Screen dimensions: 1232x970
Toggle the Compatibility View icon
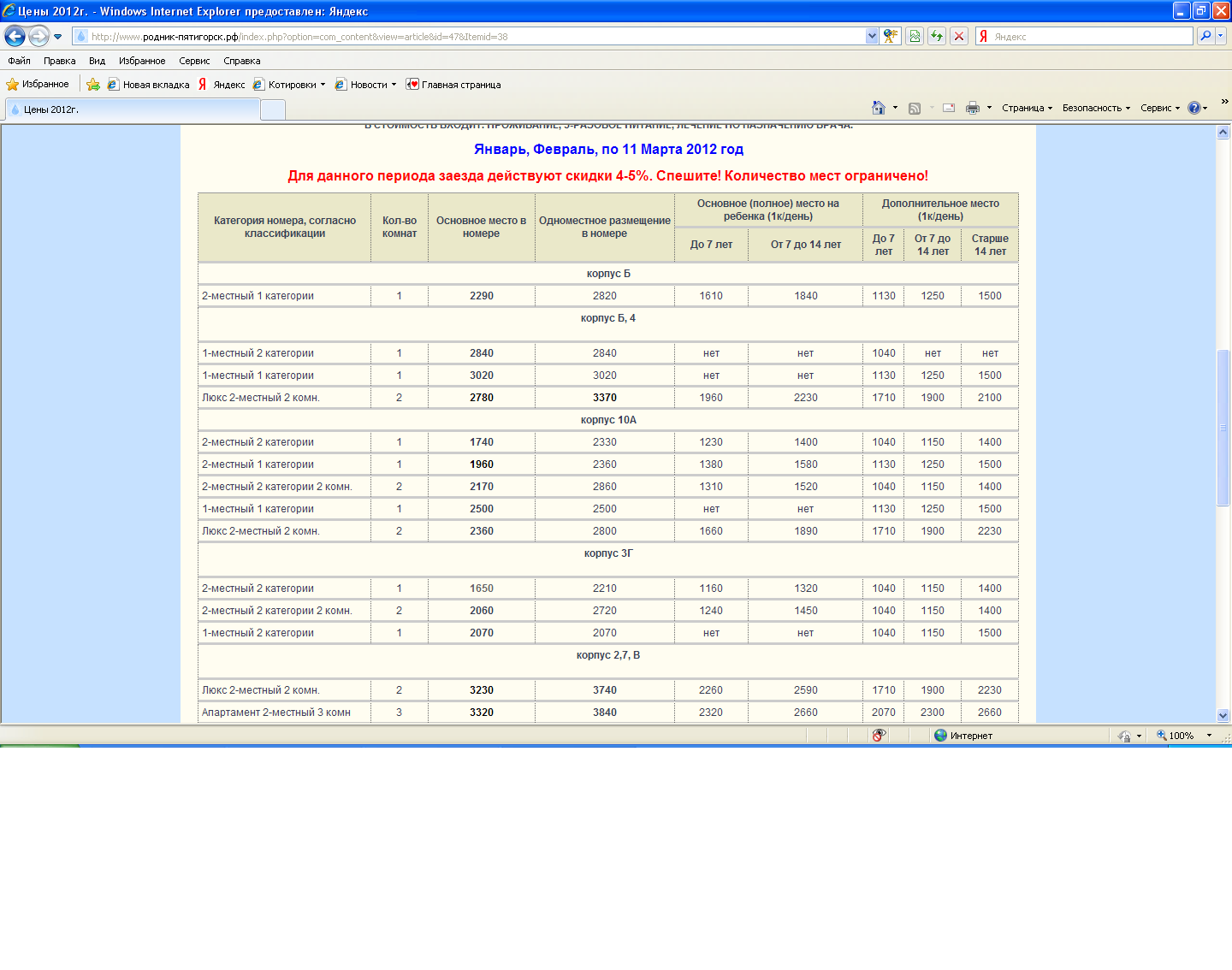click(915, 36)
